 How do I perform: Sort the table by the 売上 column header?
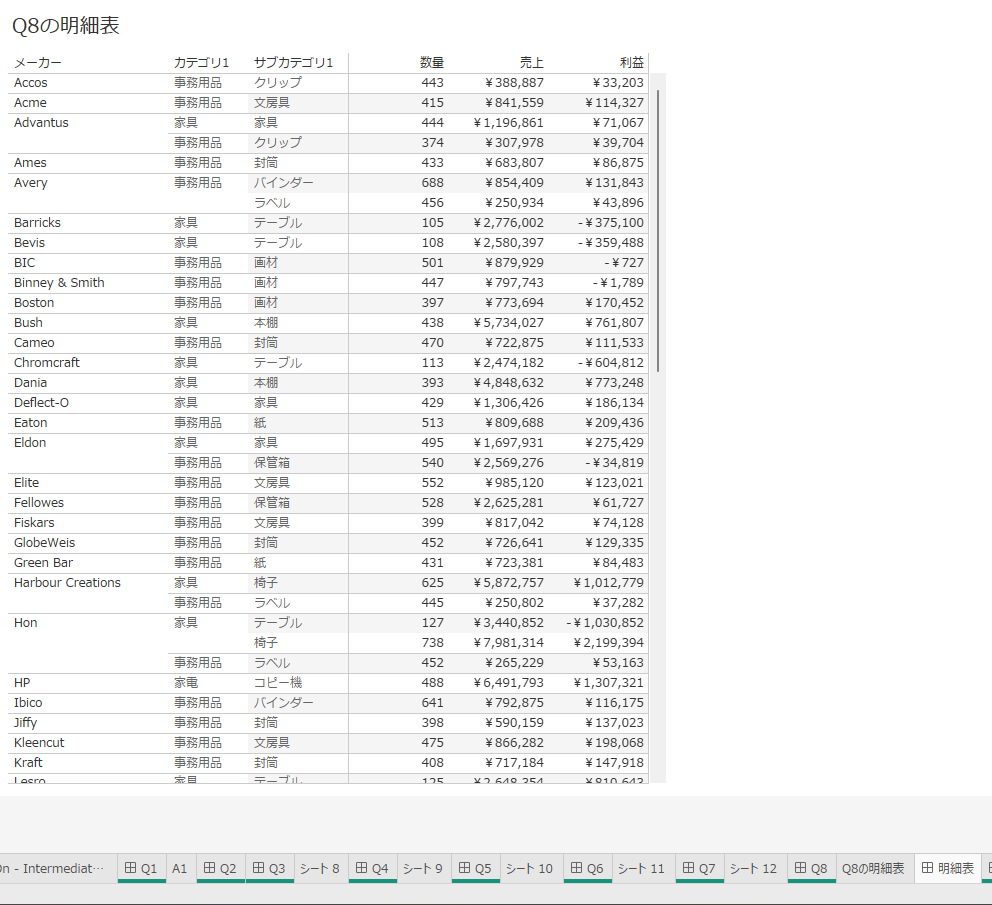click(533, 62)
